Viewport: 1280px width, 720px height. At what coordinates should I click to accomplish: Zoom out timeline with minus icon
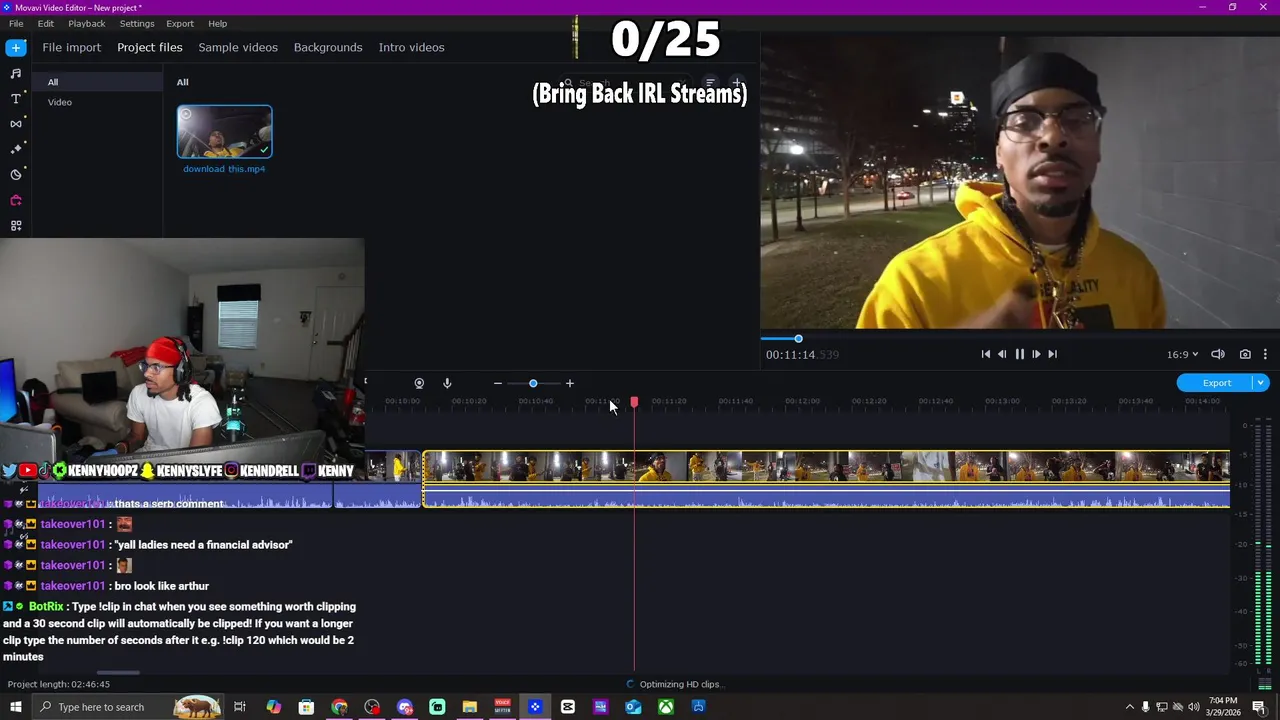point(497,383)
